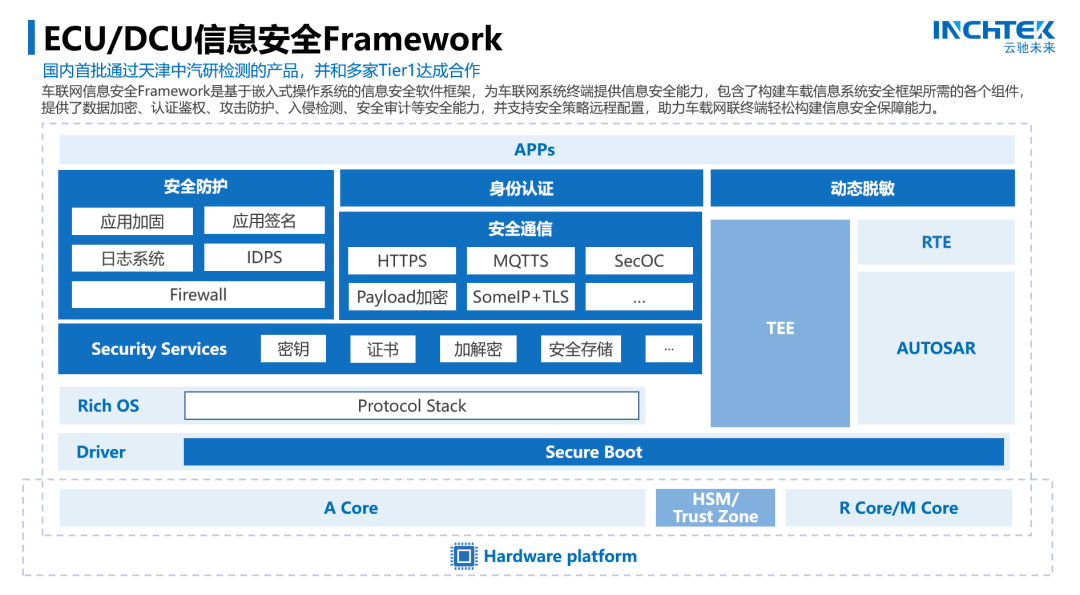Expand the Security Services ellipsis item
This screenshot has width=1080, height=595.
coord(668,348)
